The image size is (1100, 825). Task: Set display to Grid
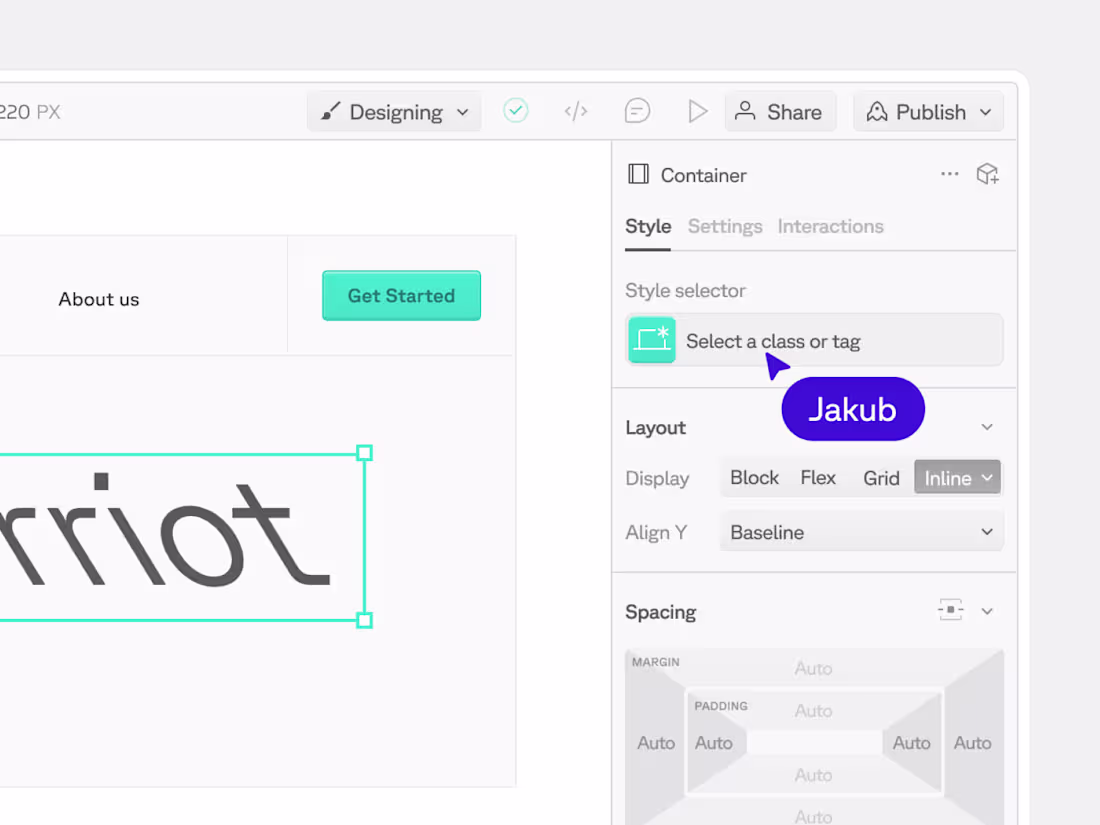pyautogui.click(x=881, y=478)
